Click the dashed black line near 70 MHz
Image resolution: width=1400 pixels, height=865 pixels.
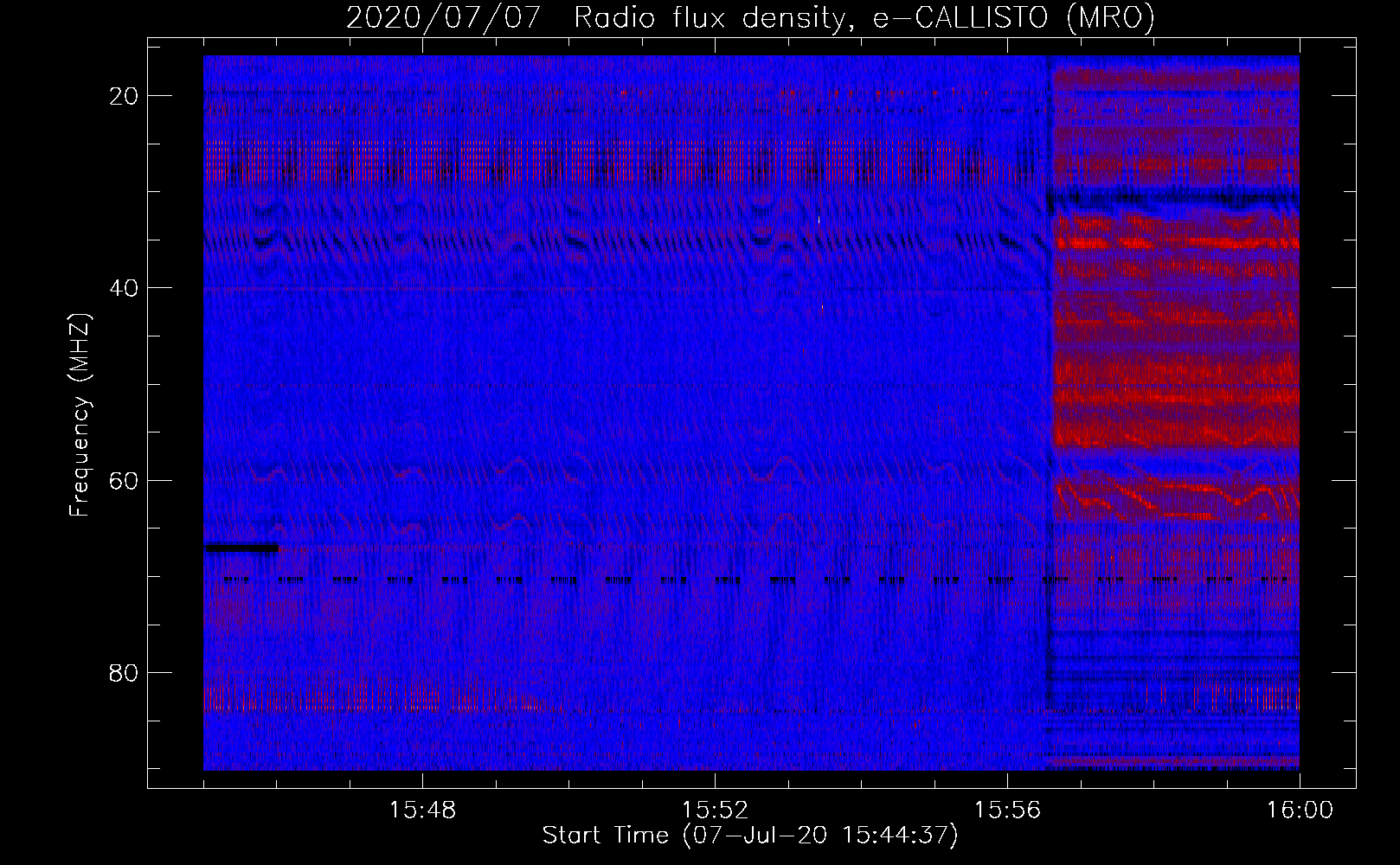coord(751,580)
